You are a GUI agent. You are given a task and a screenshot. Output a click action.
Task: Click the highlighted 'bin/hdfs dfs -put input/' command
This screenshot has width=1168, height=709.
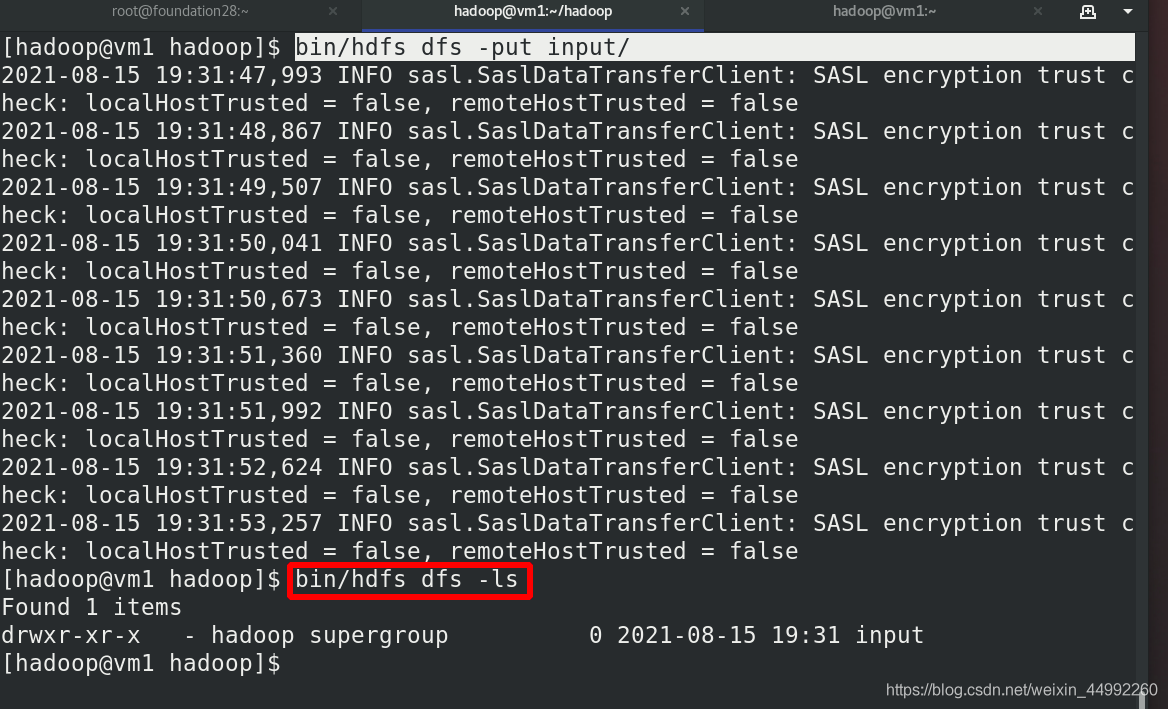(463, 47)
